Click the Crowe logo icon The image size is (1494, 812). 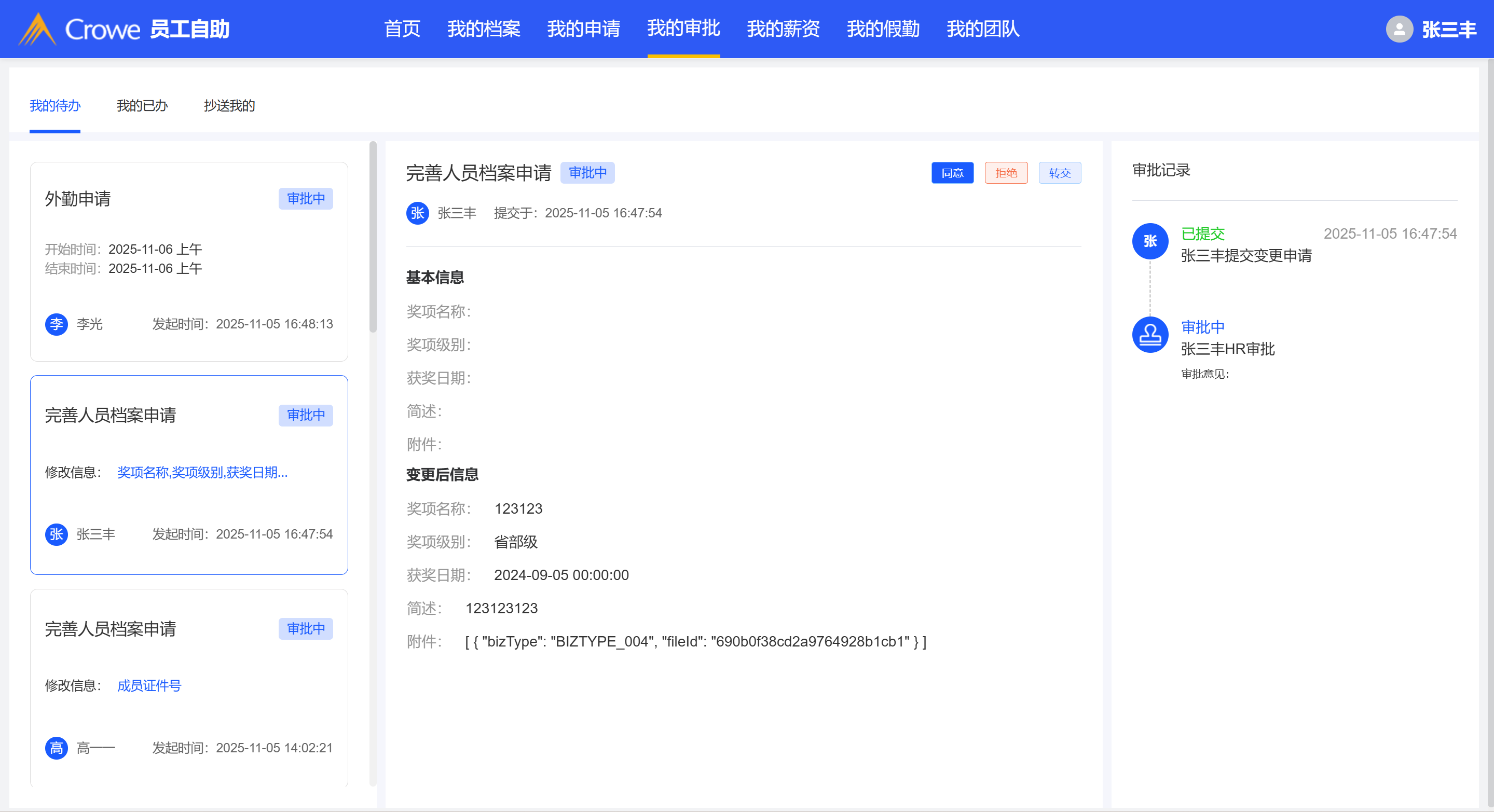[x=37, y=29]
